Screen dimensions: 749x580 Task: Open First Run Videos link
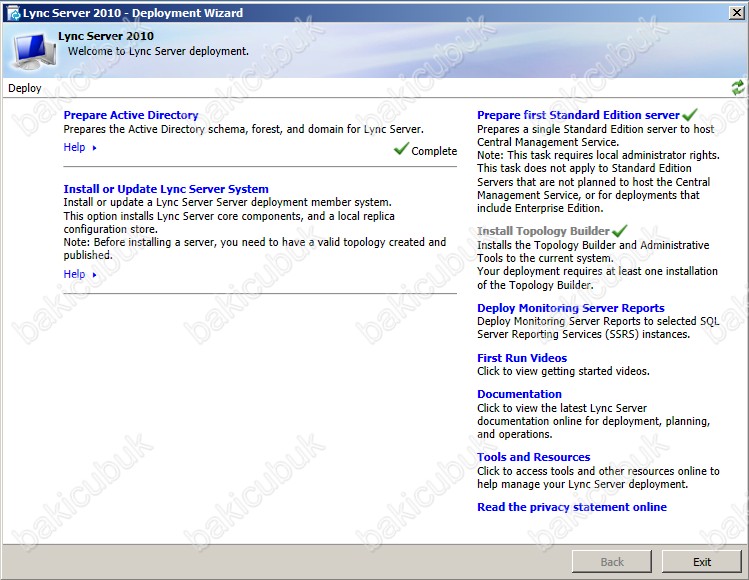(x=522, y=358)
